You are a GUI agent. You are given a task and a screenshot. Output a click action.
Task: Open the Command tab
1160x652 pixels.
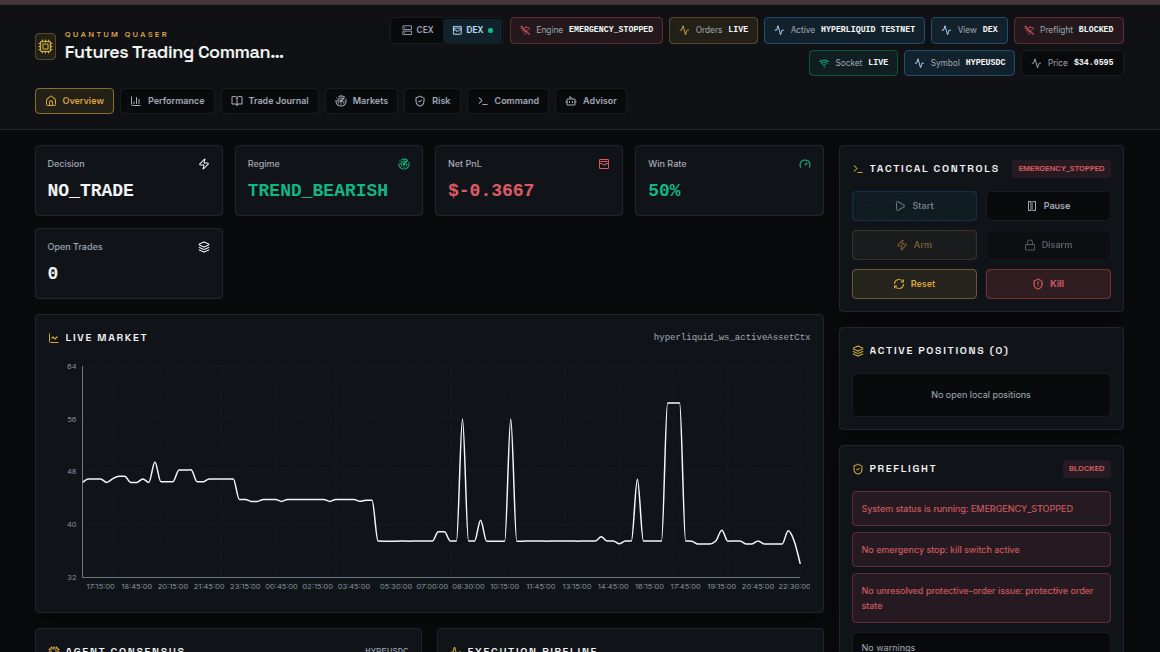tap(508, 101)
